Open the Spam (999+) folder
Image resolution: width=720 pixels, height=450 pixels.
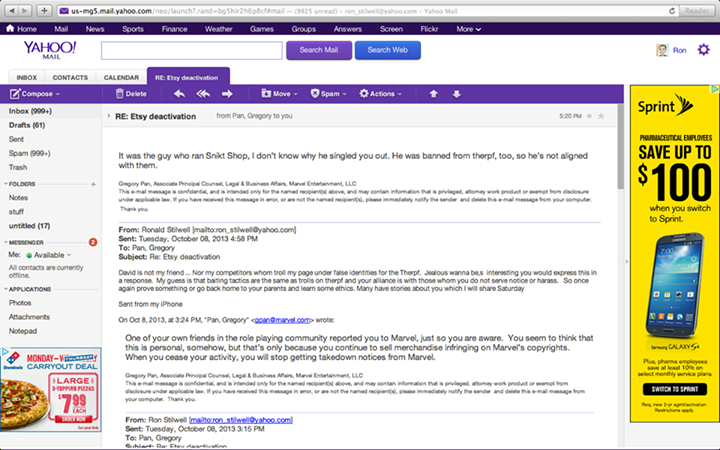point(29,153)
